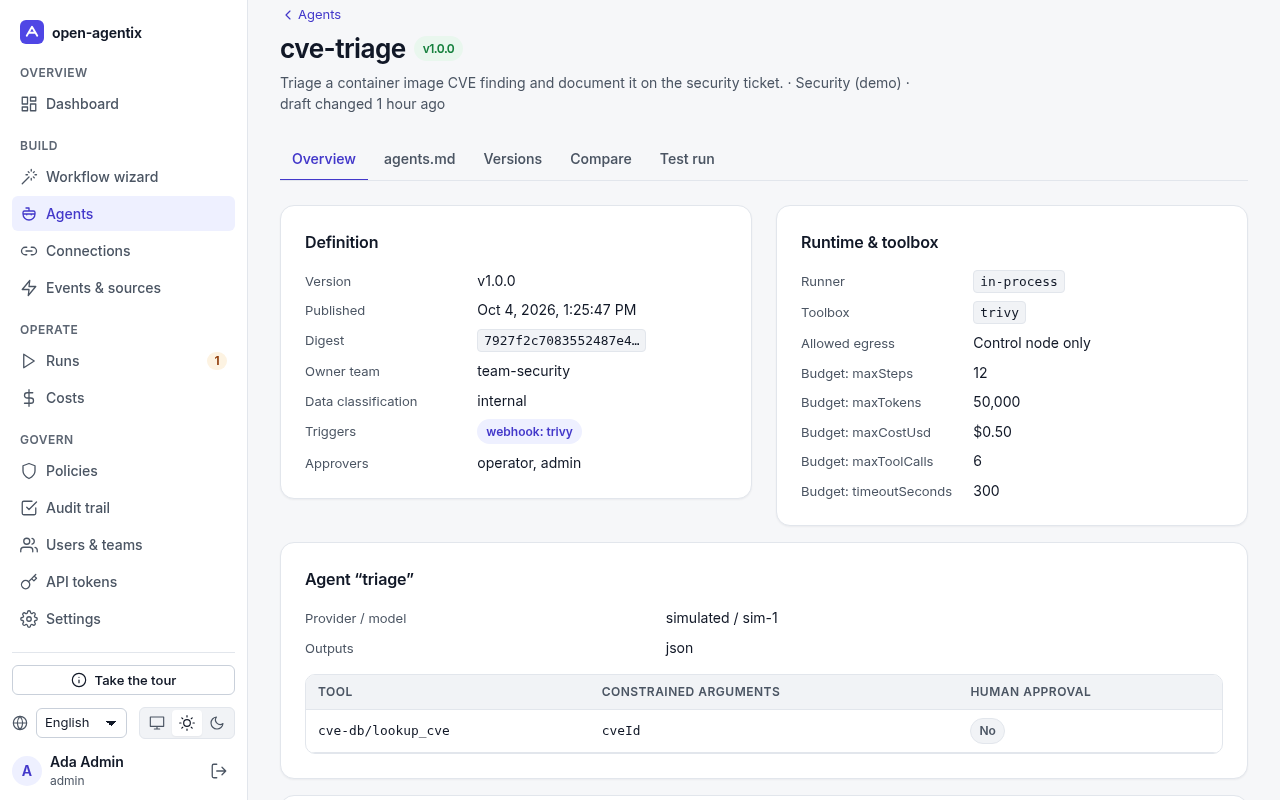Open the Compare tab

601,159
